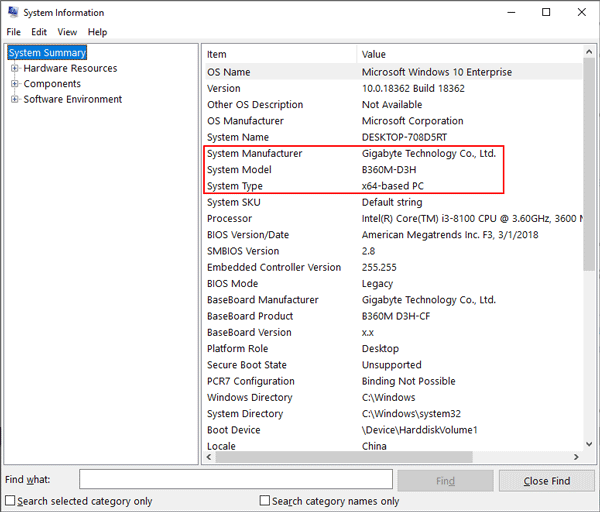Select the Version row
600x512 pixels.
point(393,88)
